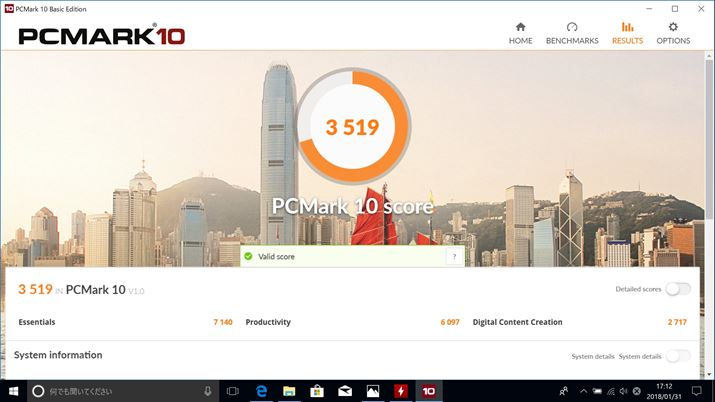Open the Action Center notifications icon

pos(696,391)
